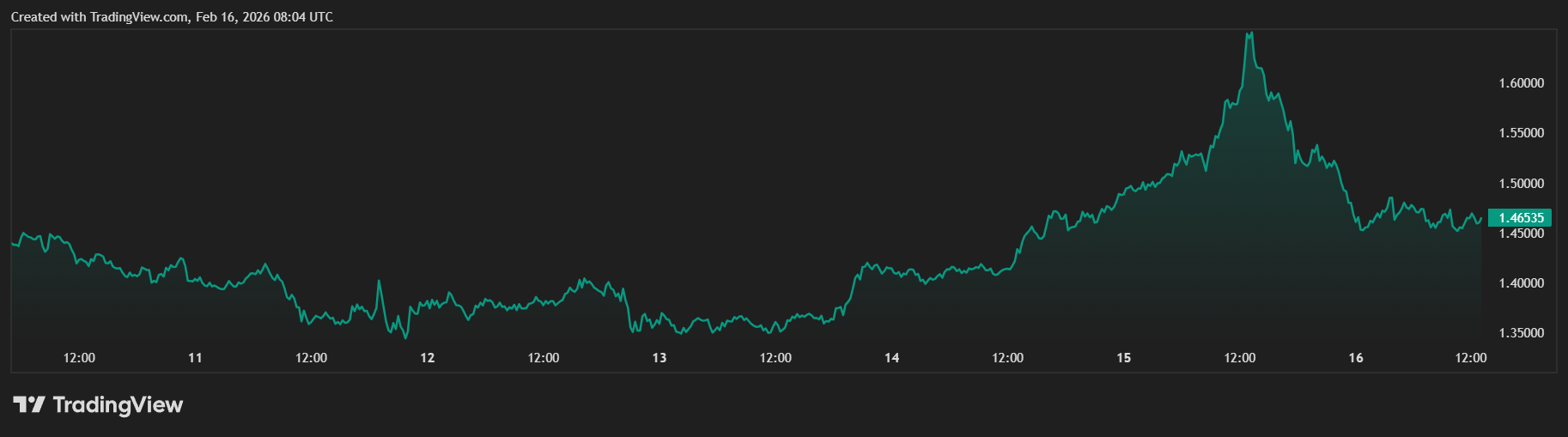This screenshot has height=437, width=1568.
Task: Click date 16 on the time axis
Action: [1355, 358]
